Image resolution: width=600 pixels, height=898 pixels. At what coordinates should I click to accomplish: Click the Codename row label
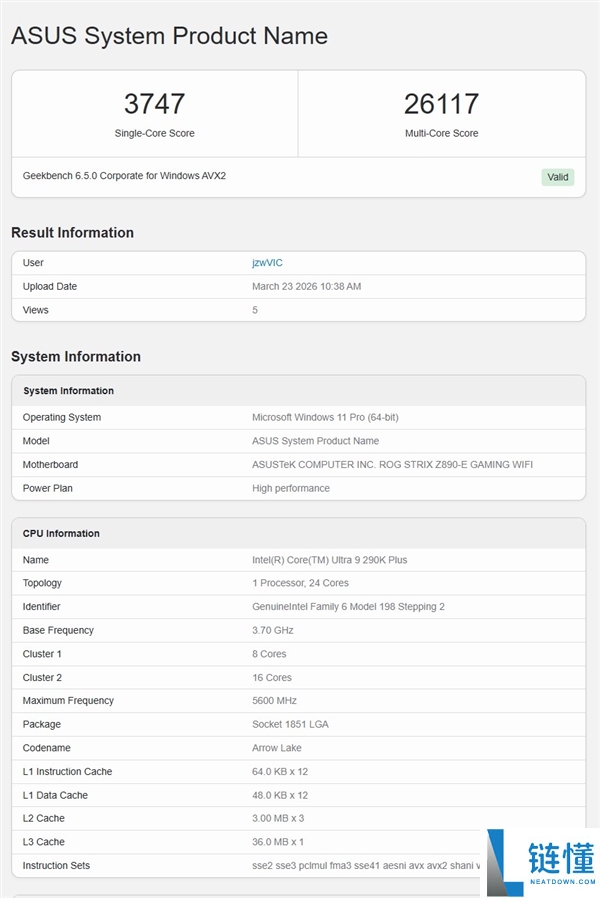(x=46, y=748)
